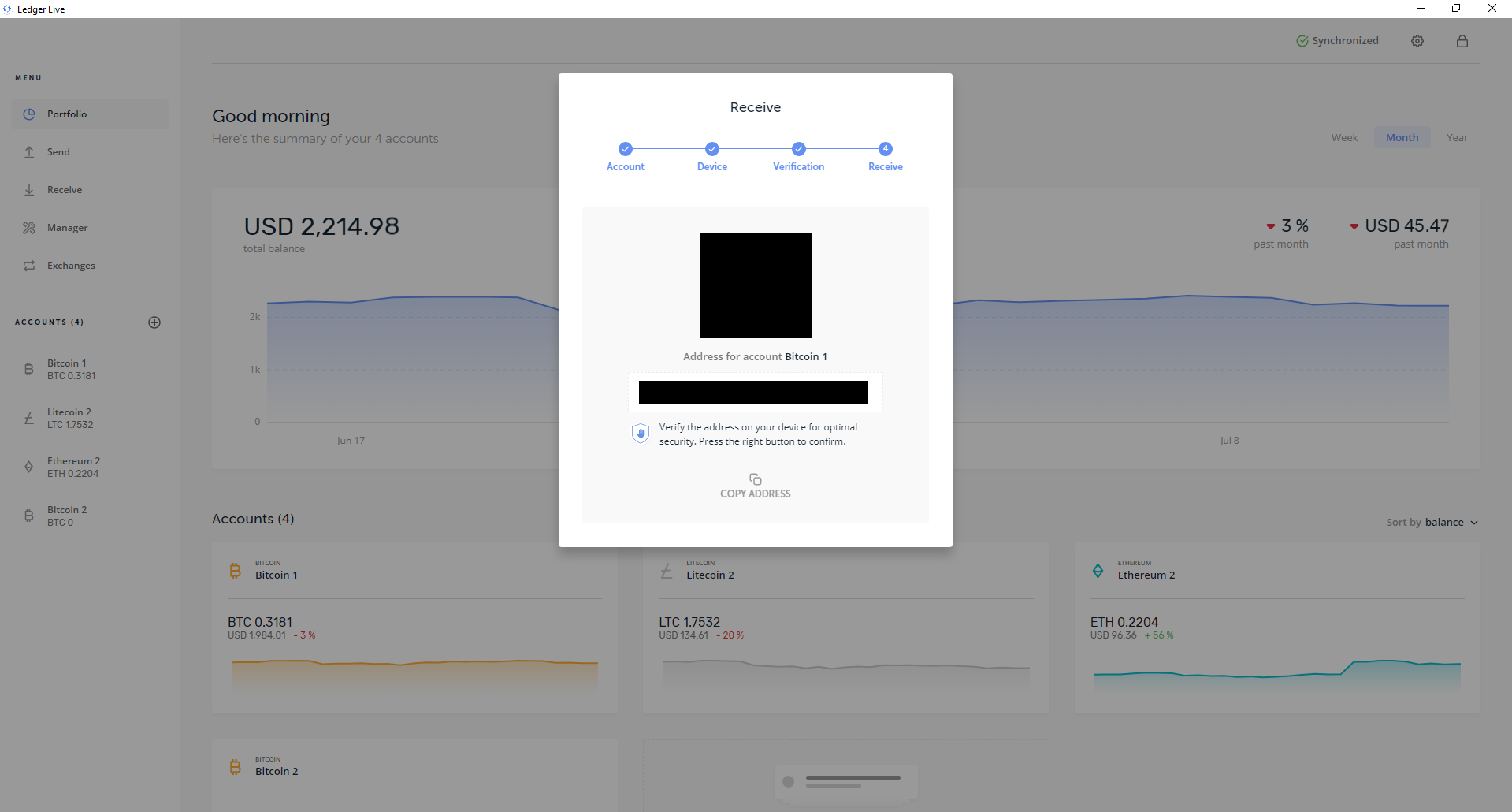Image resolution: width=1512 pixels, height=812 pixels.
Task: Open the Ethereum 2 account card
Action: click(1277, 628)
